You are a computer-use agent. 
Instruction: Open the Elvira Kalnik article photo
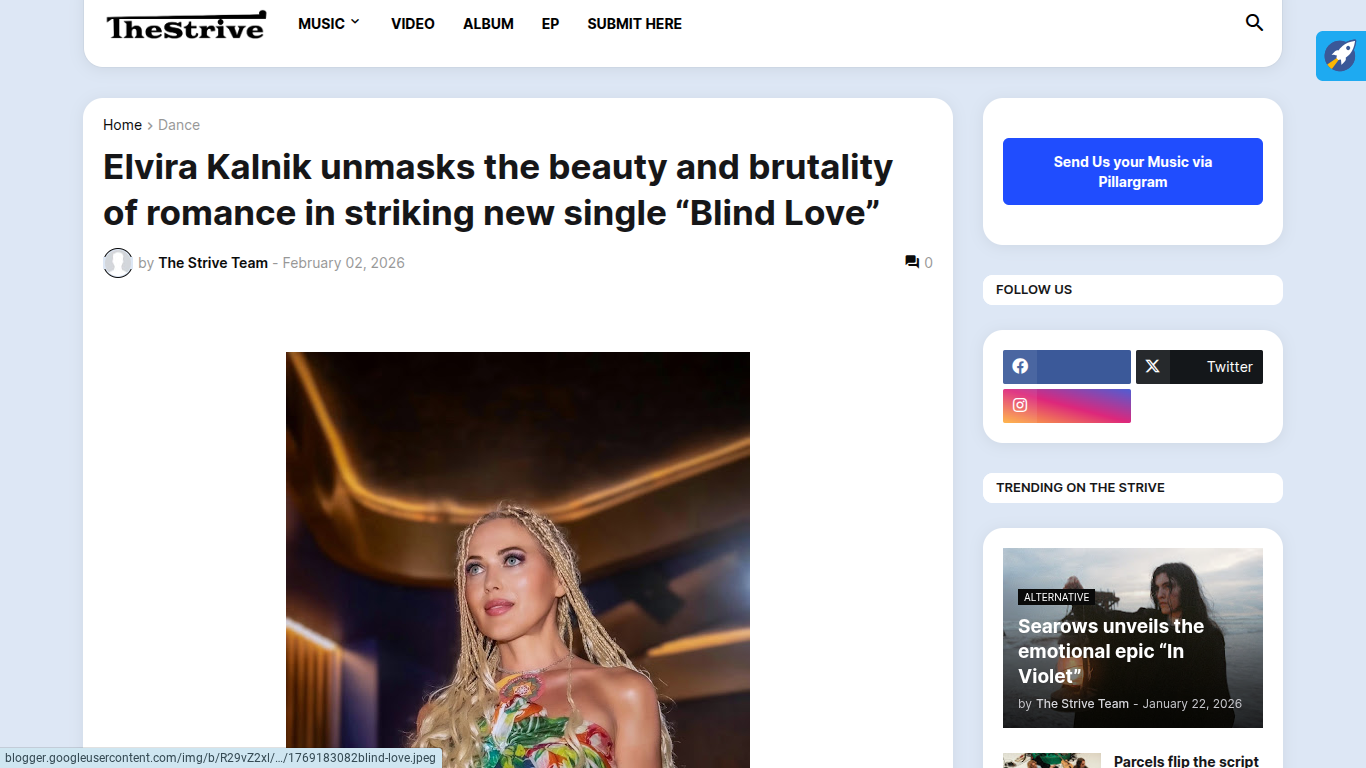coord(517,560)
